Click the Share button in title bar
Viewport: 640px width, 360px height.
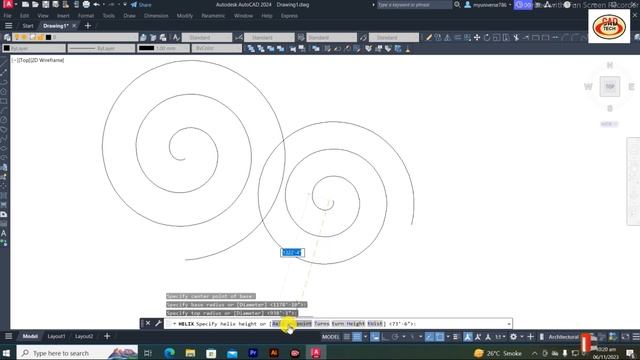tap(141, 5)
